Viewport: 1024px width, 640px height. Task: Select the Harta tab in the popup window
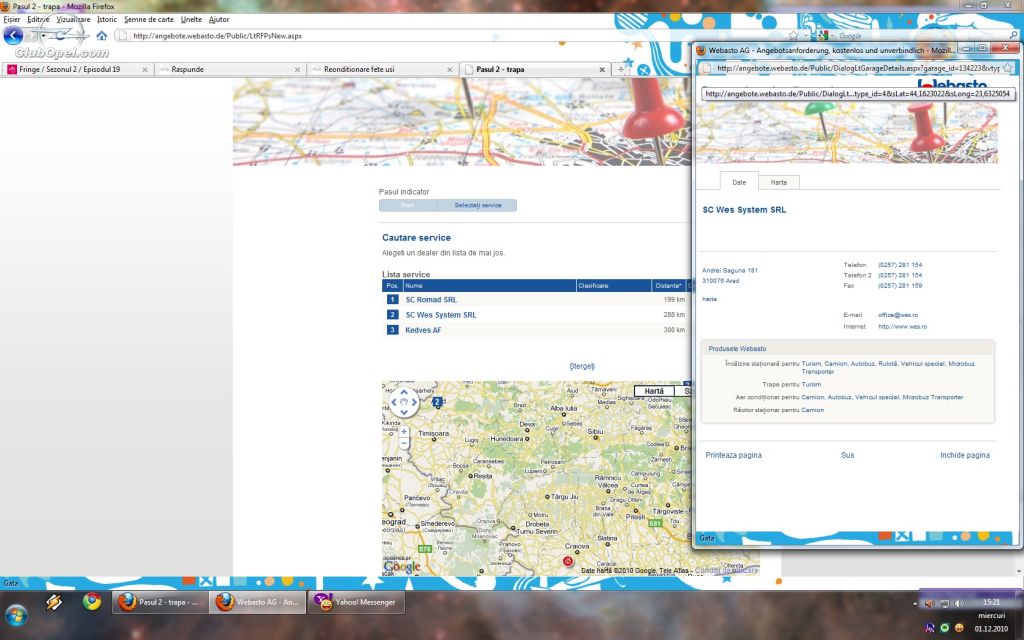click(778, 182)
